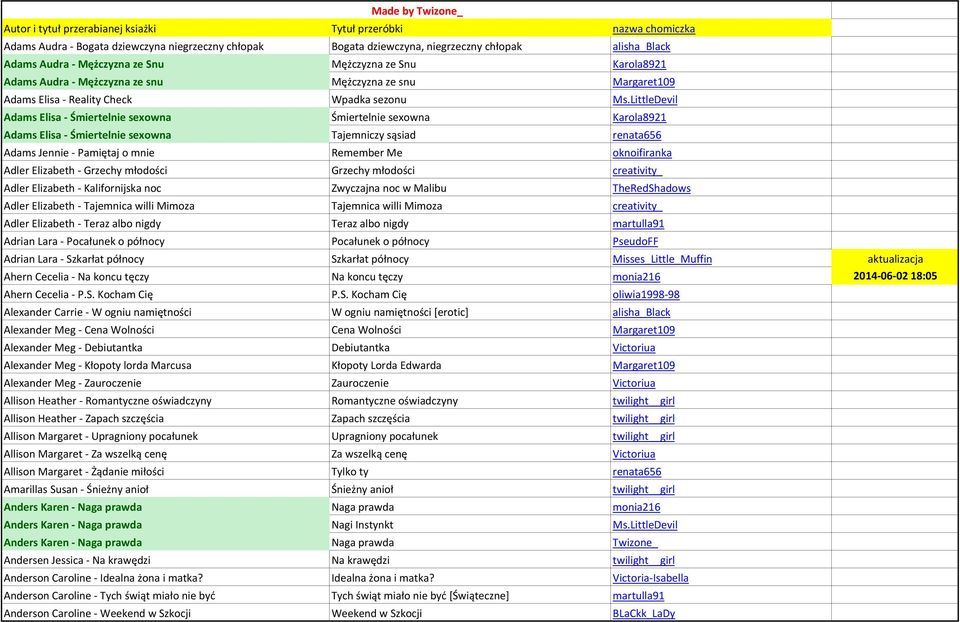This screenshot has height=622, width=960.
Task: Open twilight__girl link for Śnieżny anioł
Action: (x=643, y=490)
